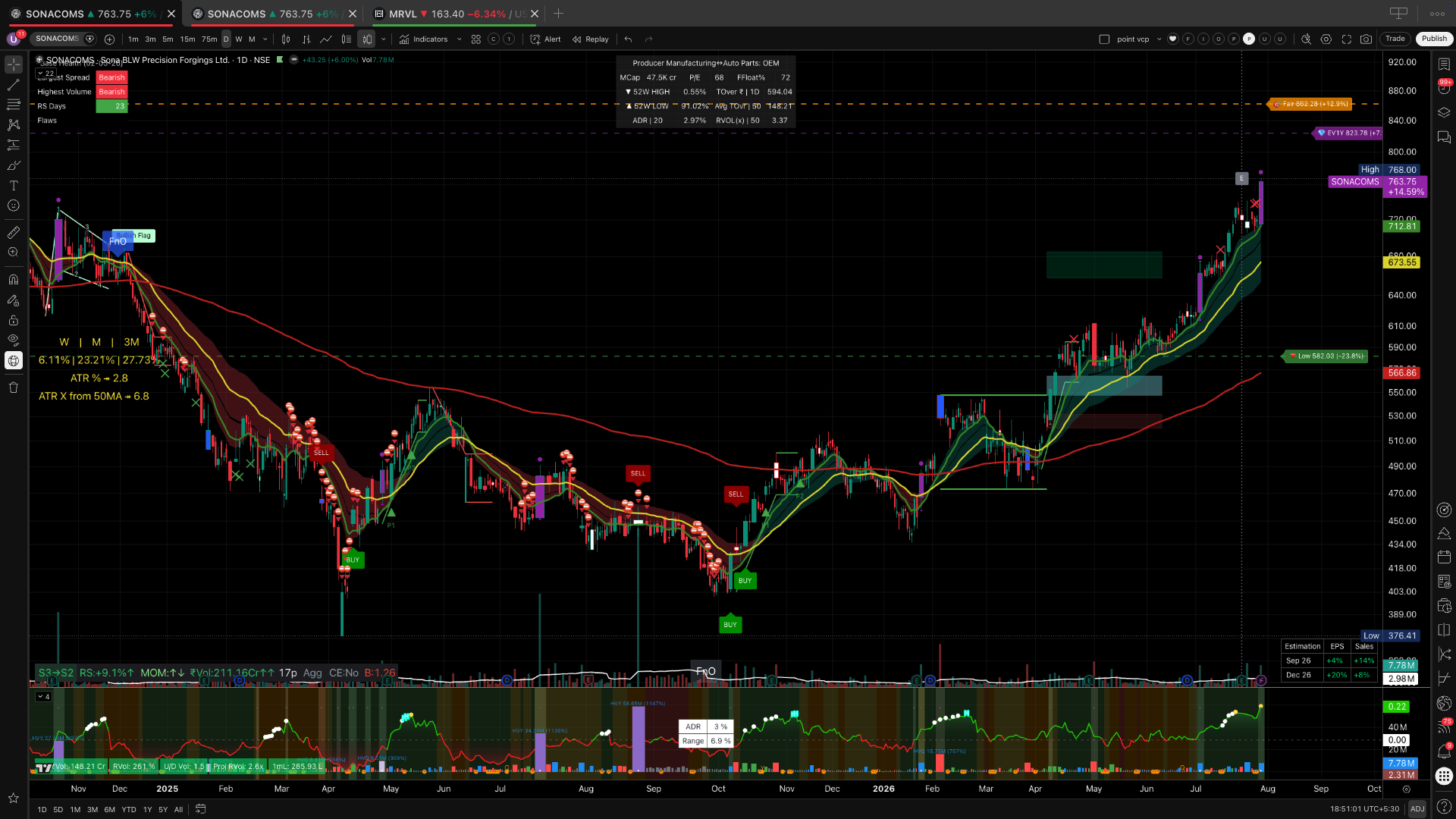Take a chart snapshot with camera icon
Screen dimensions: 1456x819
[x=1367, y=39]
